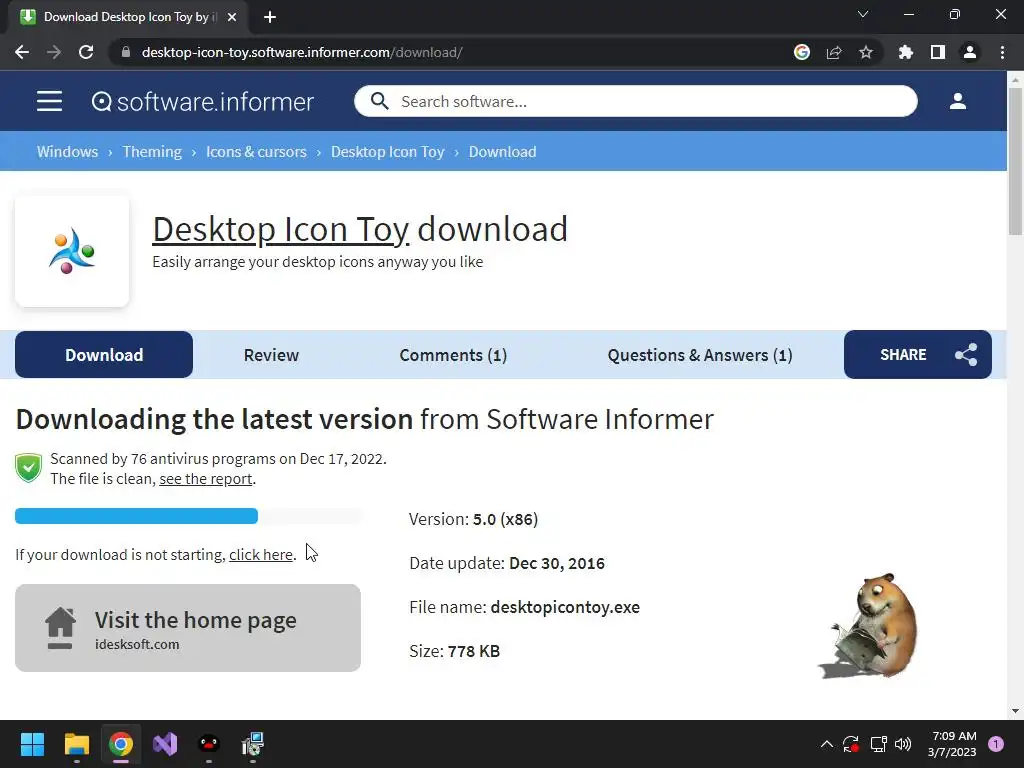Click the share network icon
The height and width of the screenshot is (768, 1024).
(966, 355)
